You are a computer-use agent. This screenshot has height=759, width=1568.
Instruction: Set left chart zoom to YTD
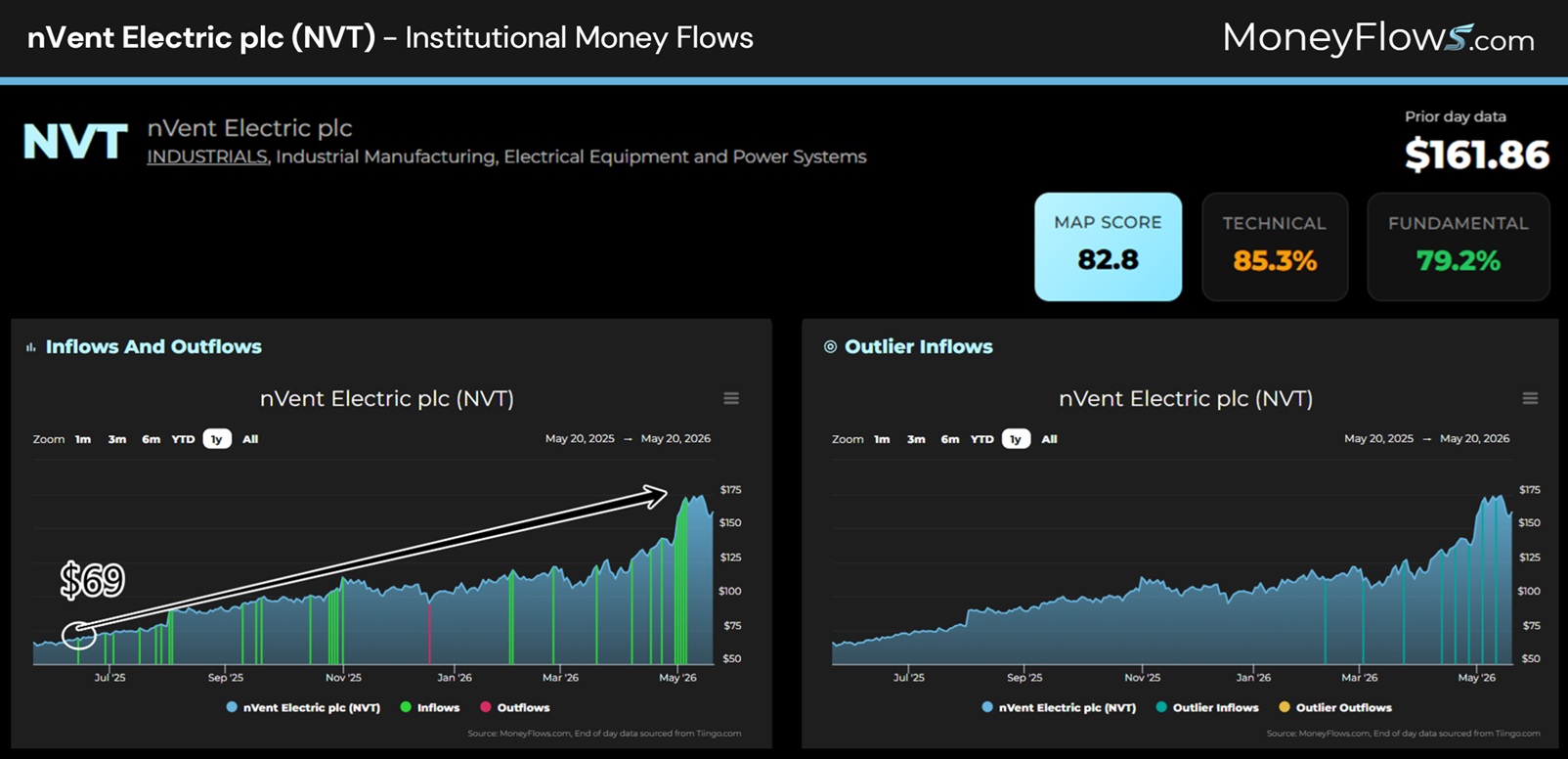coord(183,439)
